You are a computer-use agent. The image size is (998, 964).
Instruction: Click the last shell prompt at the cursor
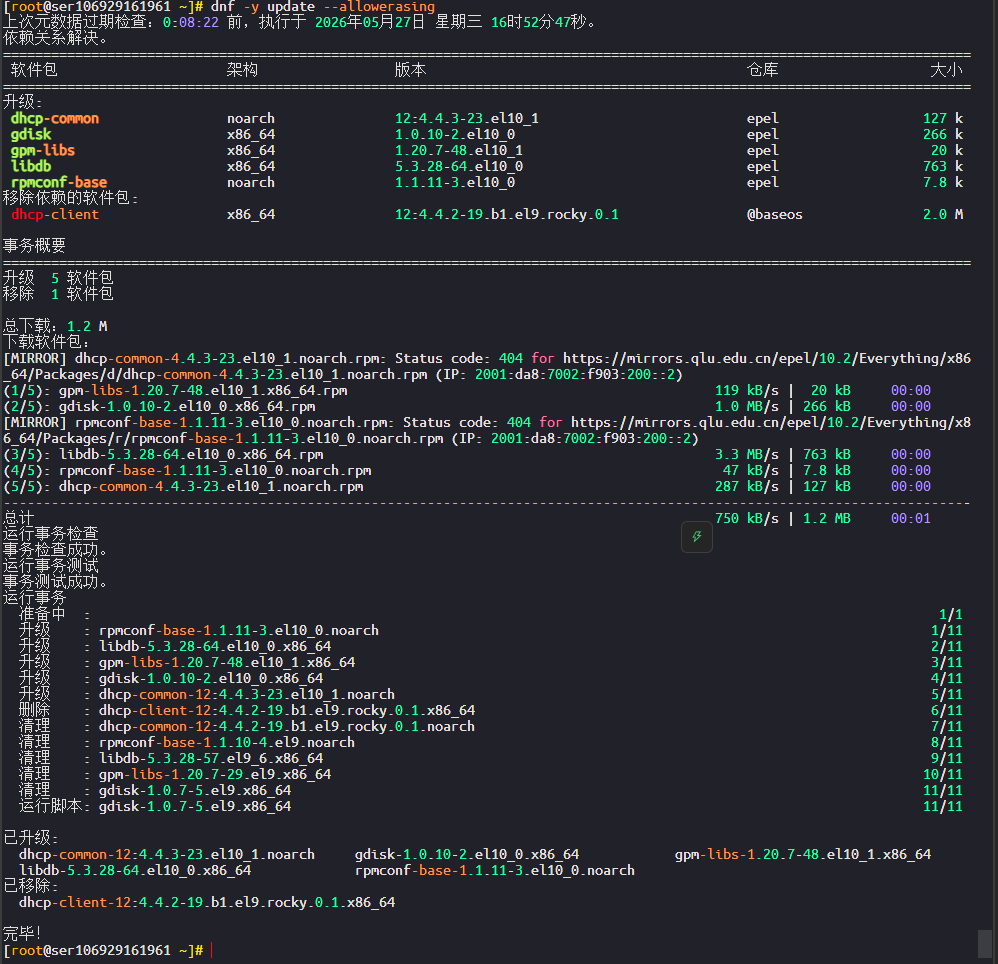(x=103, y=950)
